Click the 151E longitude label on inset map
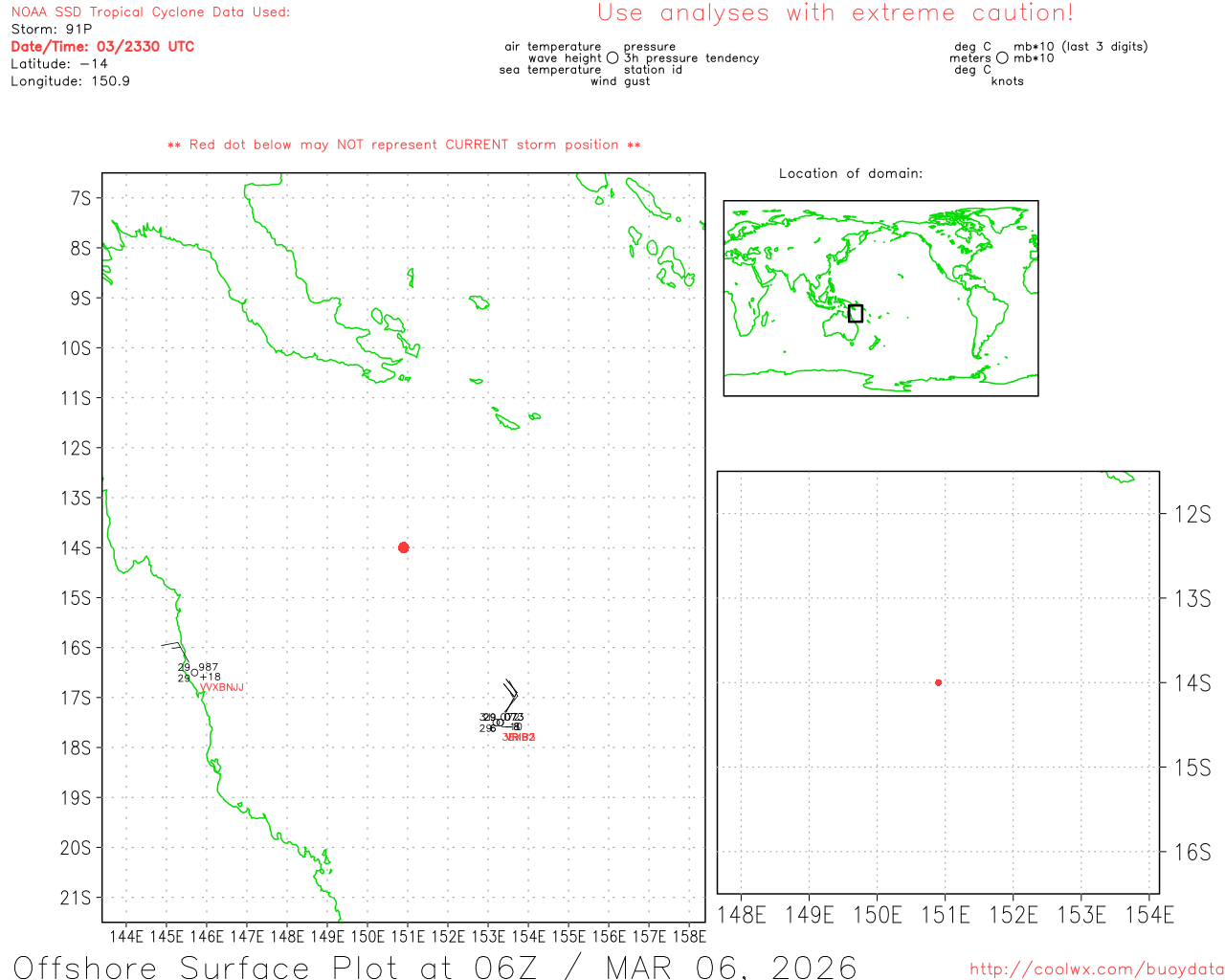The width and height of the screenshot is (1225, 980). (945, 915)
